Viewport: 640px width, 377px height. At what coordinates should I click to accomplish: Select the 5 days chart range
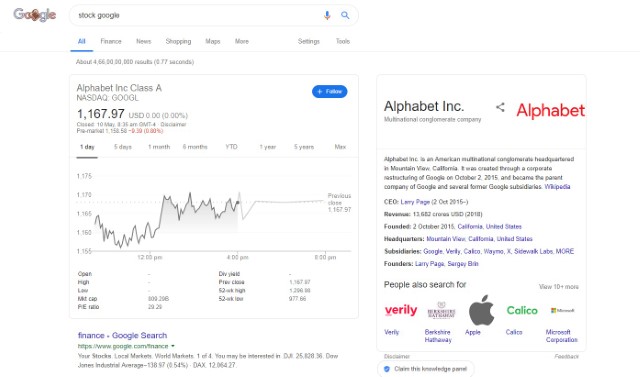click(x=123, y=147)
